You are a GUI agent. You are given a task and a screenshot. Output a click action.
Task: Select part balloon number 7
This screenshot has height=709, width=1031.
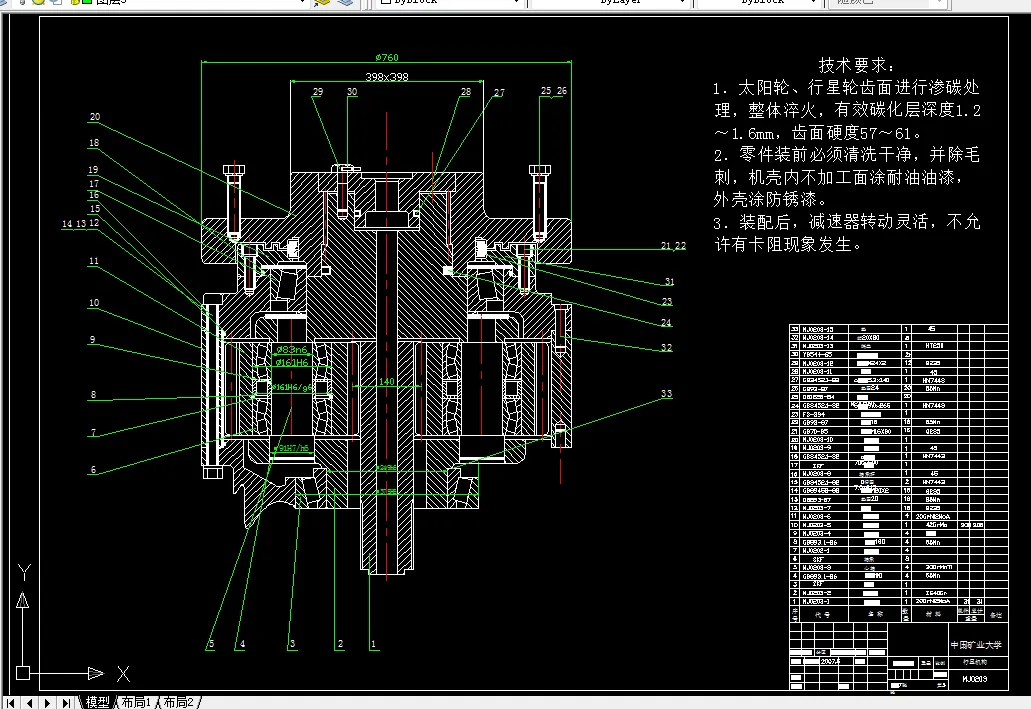(93, 432)
